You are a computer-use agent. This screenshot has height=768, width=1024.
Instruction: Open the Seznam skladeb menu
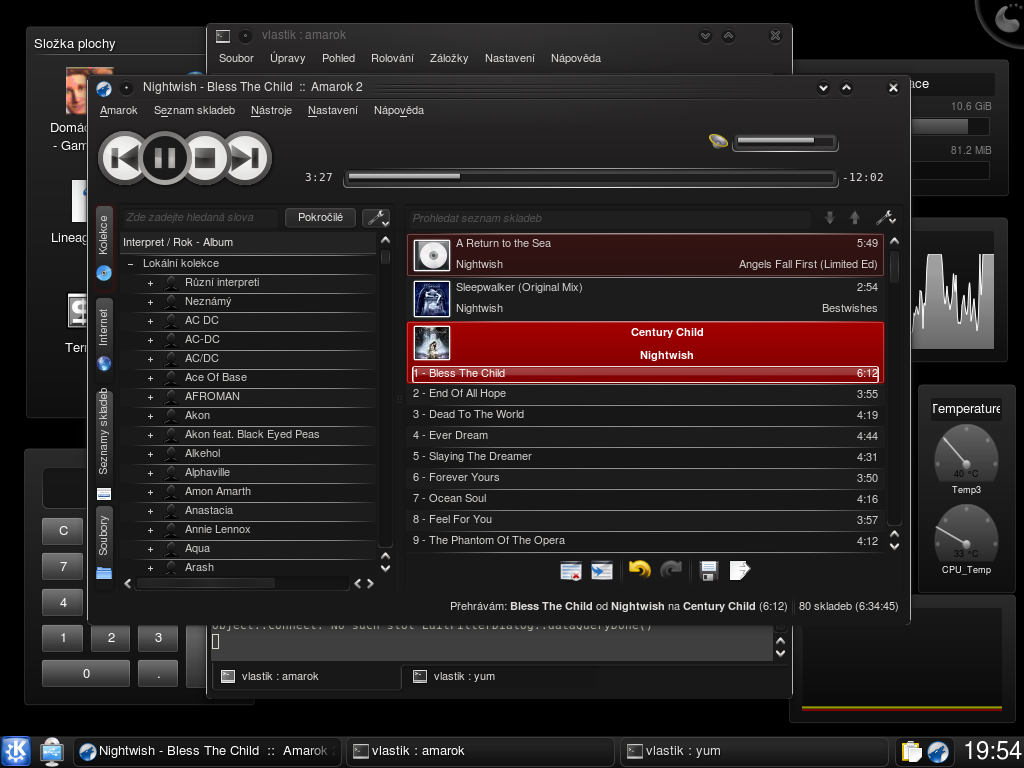click(194, 110)
